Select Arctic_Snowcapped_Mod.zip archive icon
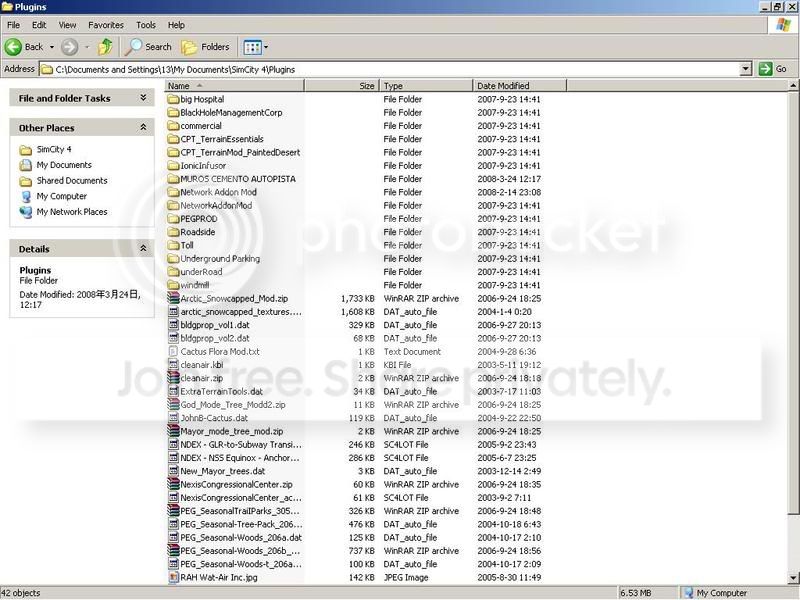Image resolution: width=800 pixels, height=600 pixels. tap(173, 298)
